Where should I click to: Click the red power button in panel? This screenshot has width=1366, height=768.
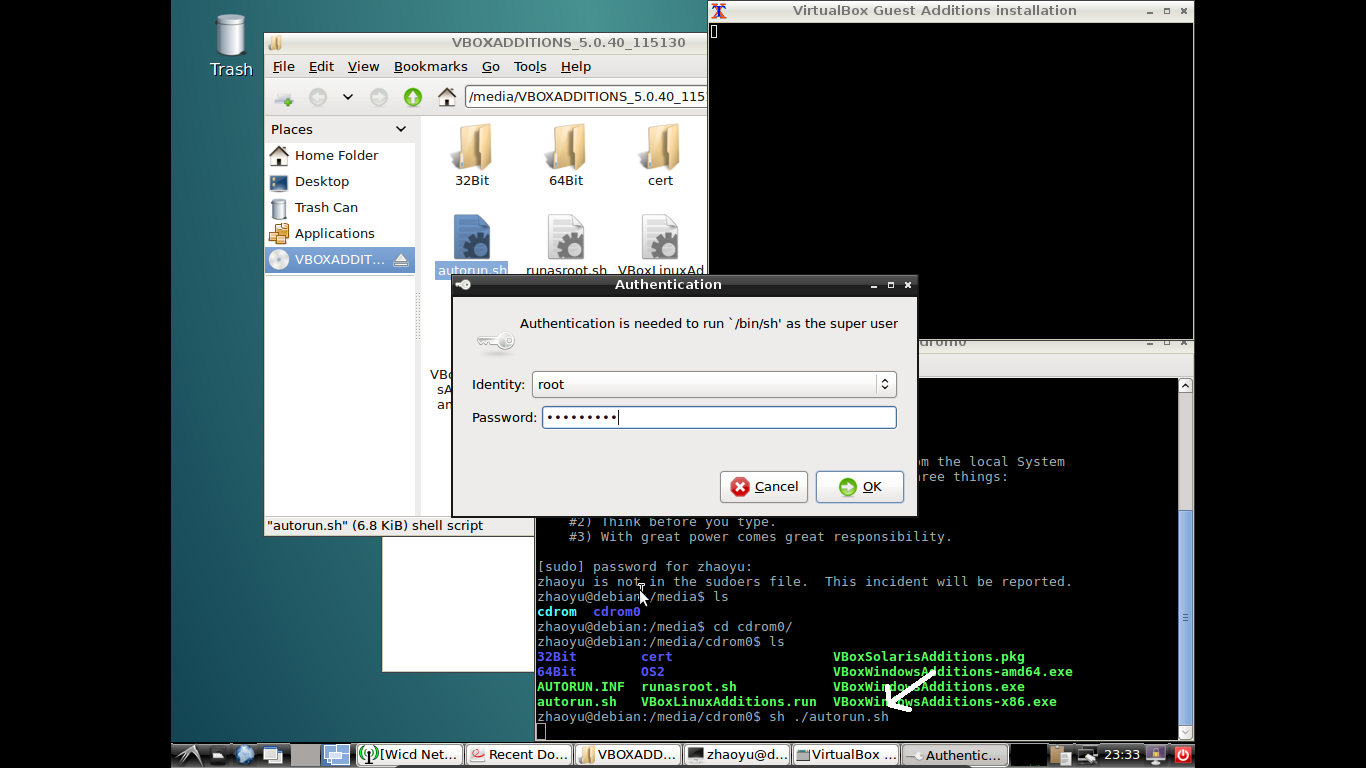click(1182, 755)
